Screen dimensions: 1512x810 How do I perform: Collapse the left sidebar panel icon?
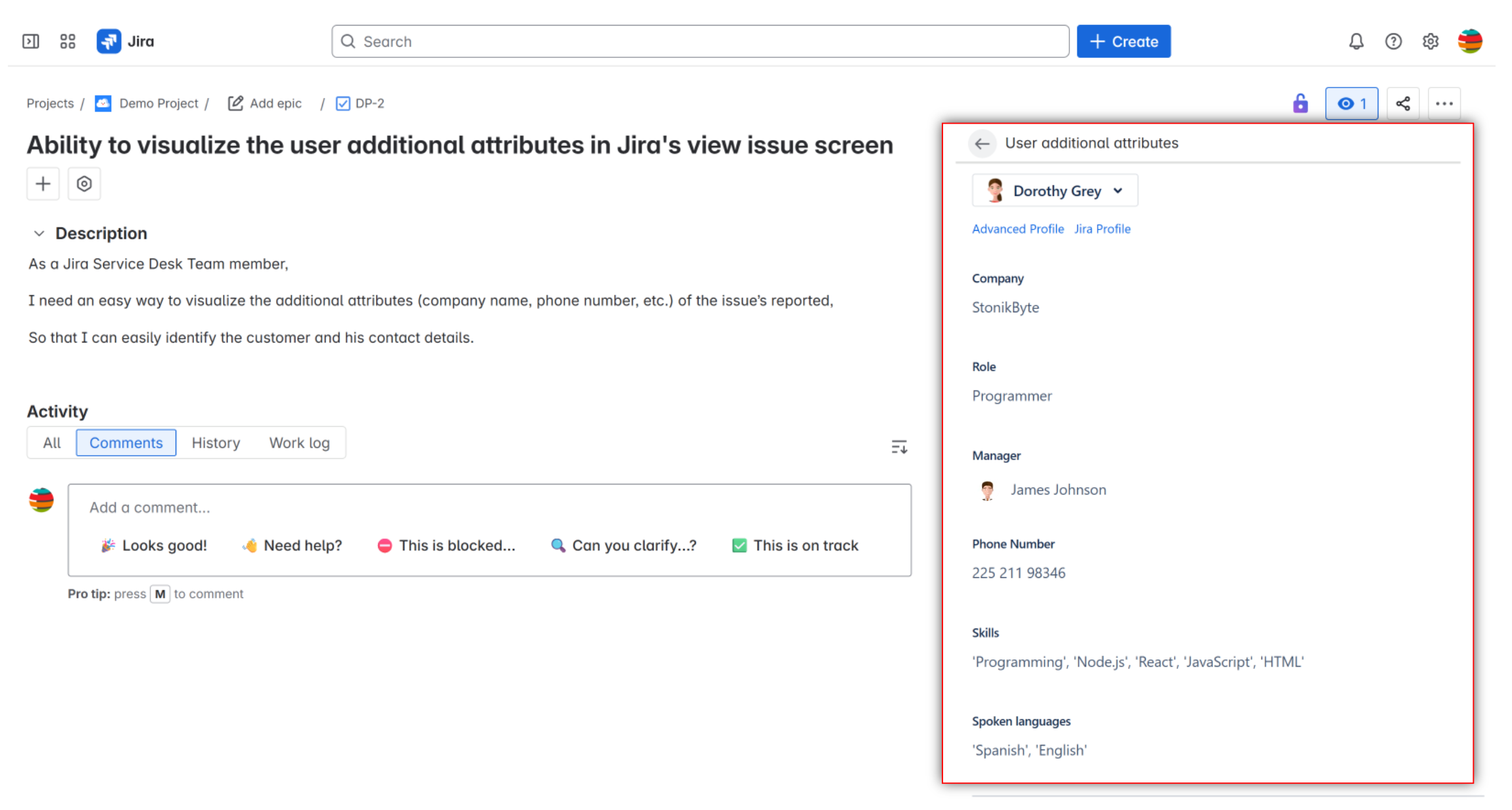(x=30, y=41)
